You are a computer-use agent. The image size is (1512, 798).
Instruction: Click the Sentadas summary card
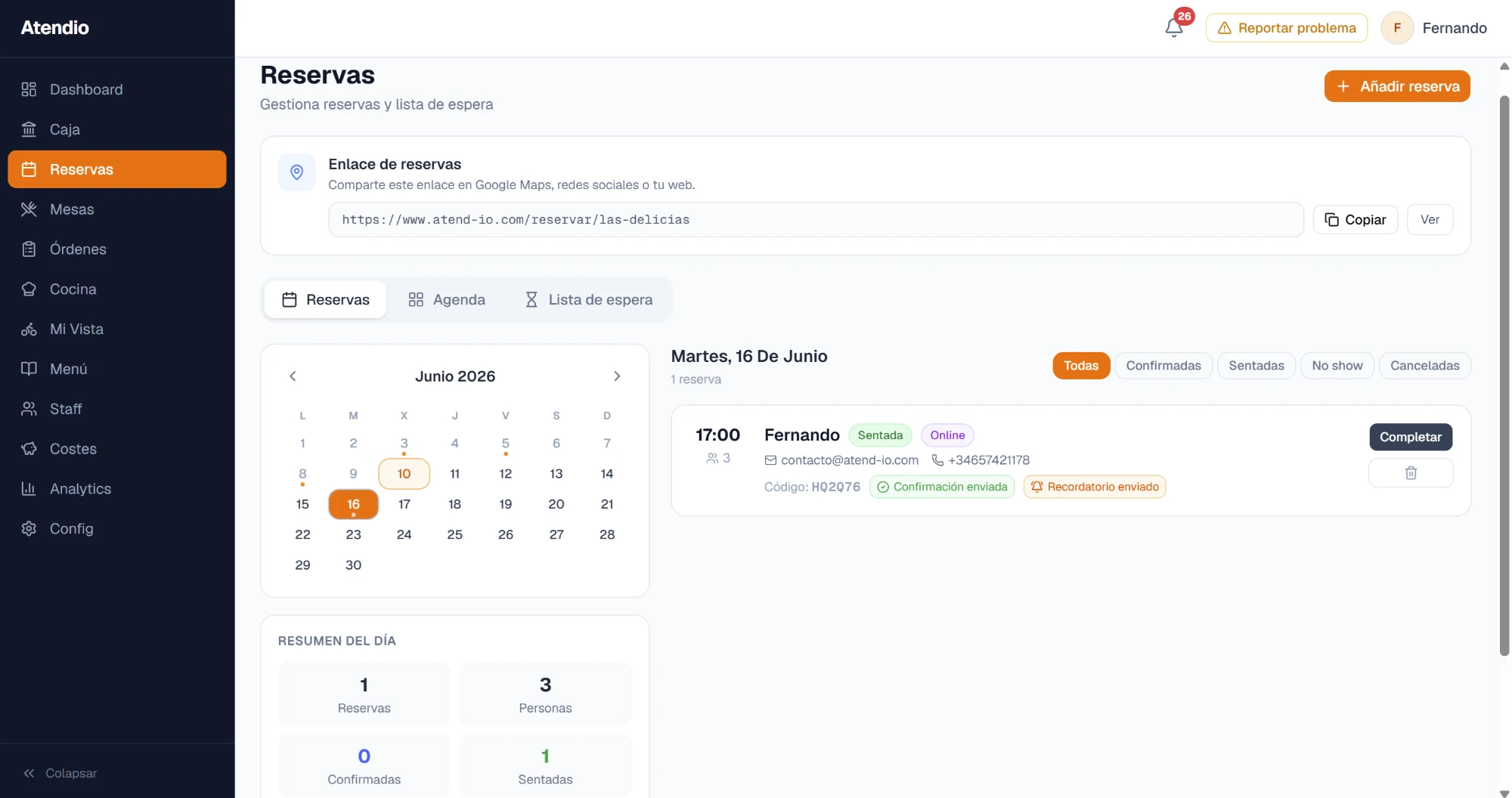click(x=546, y=765)
